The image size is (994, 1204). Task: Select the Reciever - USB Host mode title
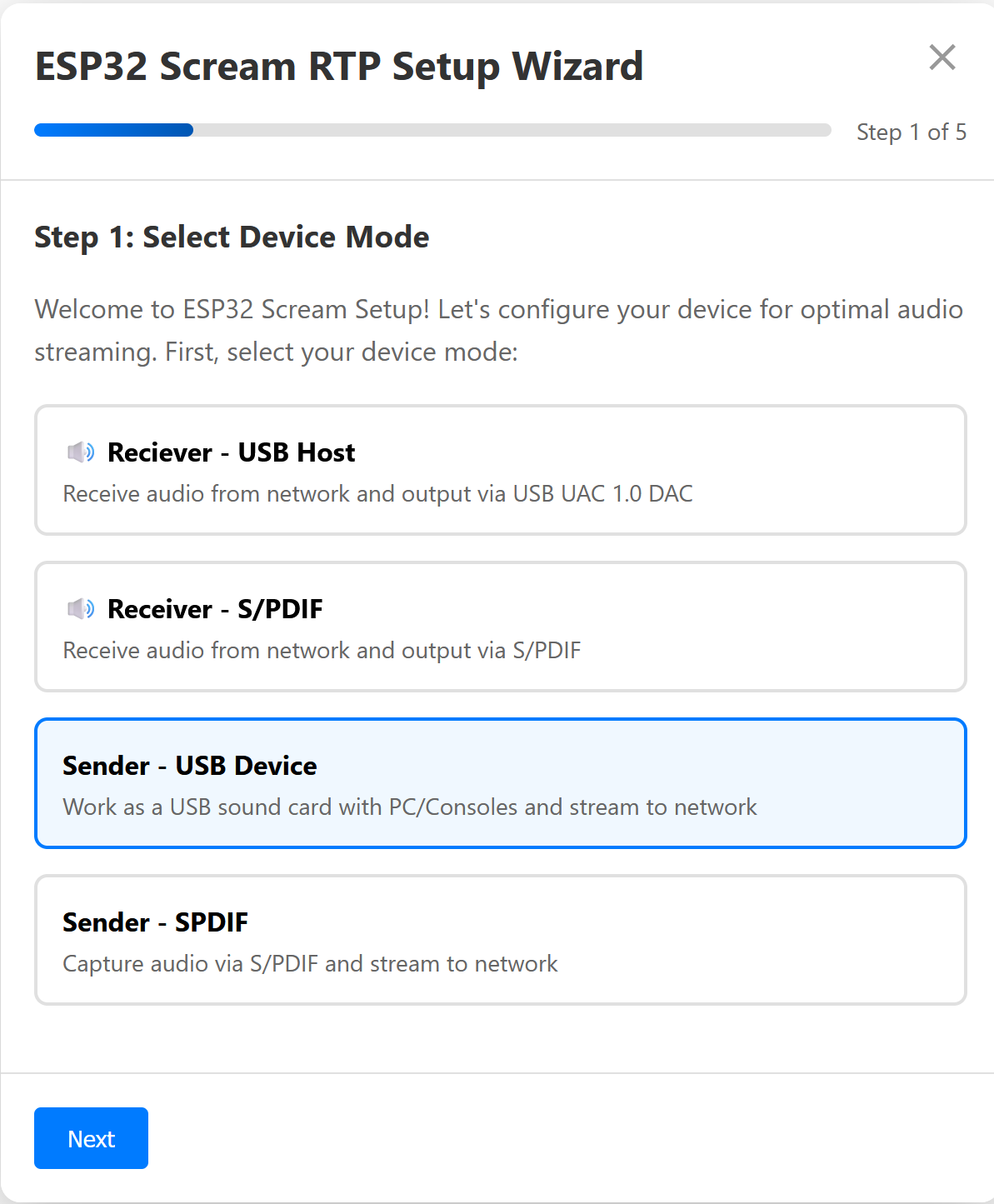click(231, 452)
